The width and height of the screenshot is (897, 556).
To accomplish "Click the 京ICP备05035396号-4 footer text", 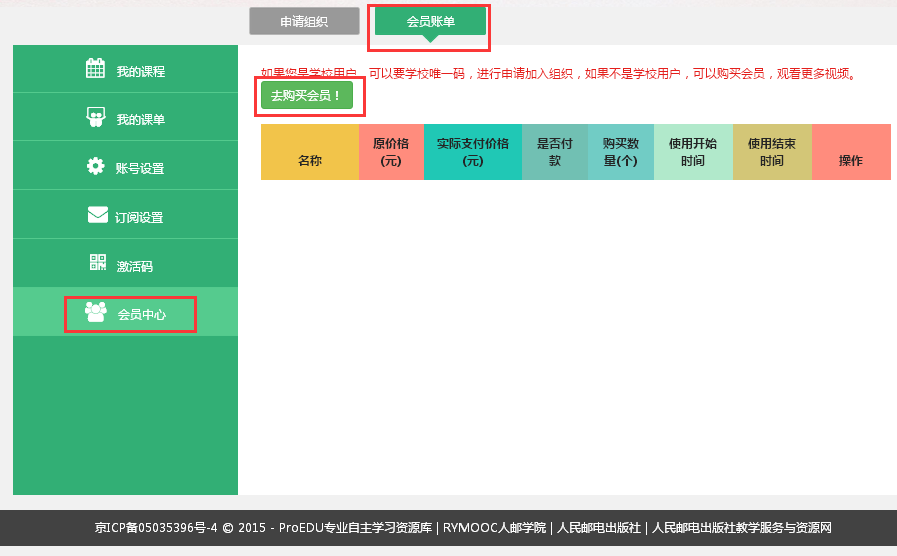I will tap(156, 527).
